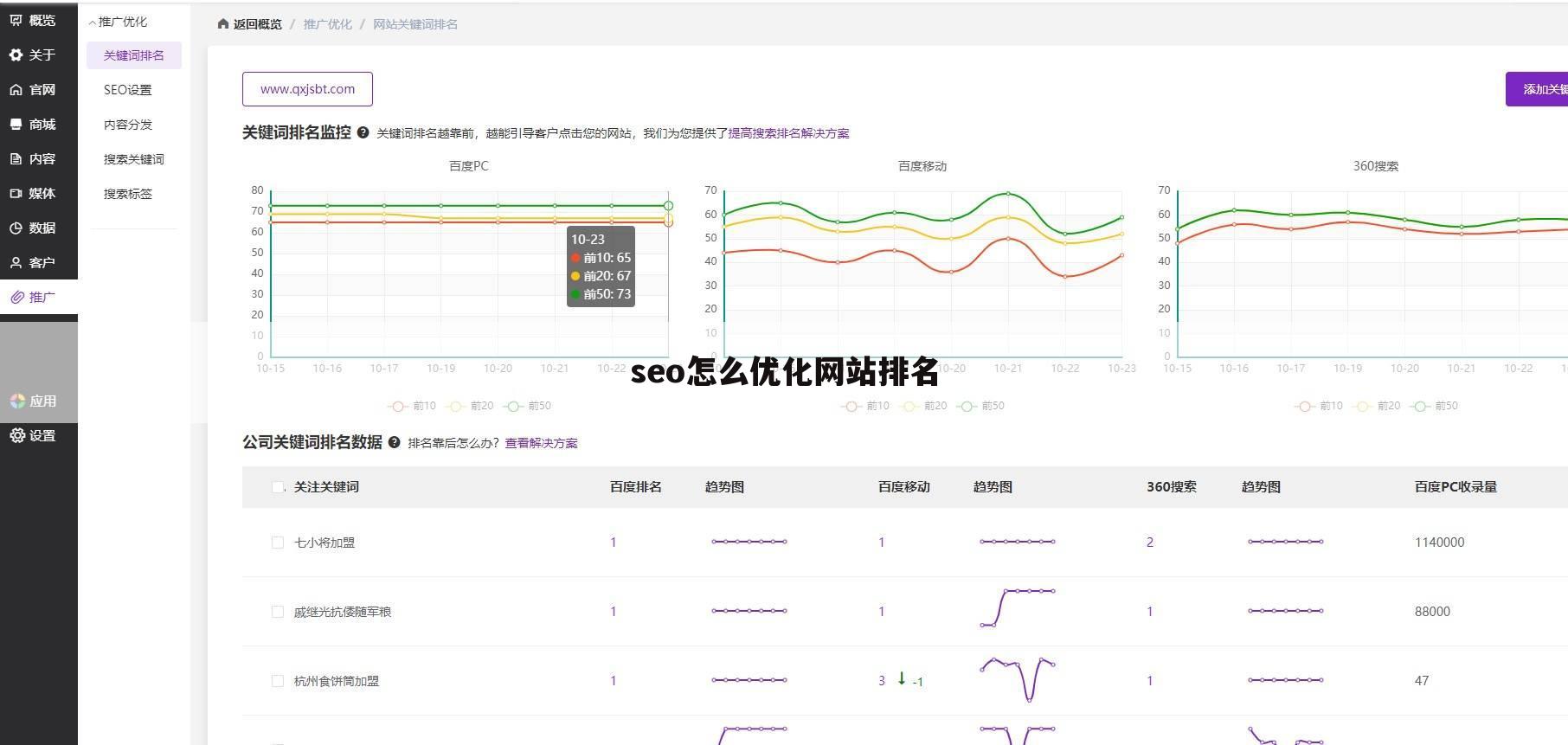1568x745 pixels.
Task: Click the 七小将加盟 keyword text
Action: (325, 543)
